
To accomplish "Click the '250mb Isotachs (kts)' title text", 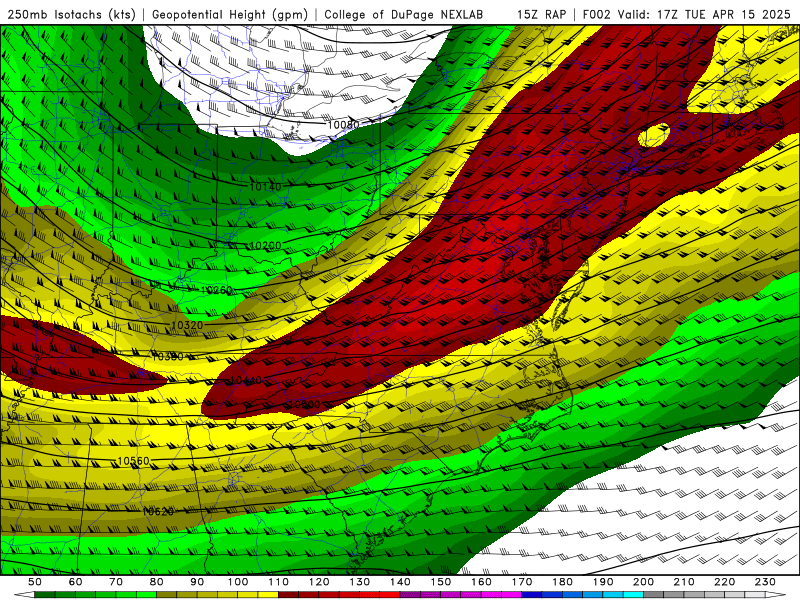I will coord(72,14).
